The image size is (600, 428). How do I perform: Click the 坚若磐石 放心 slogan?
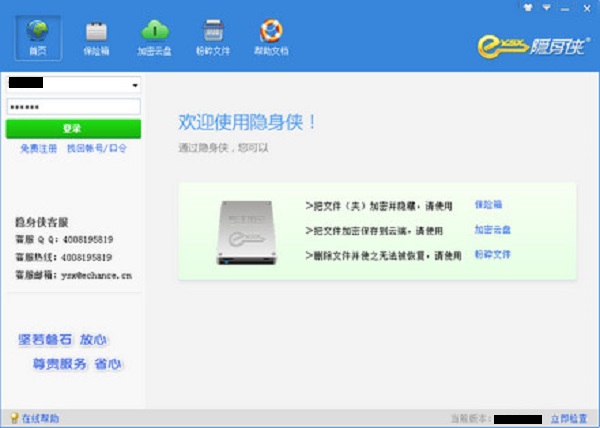63,339
